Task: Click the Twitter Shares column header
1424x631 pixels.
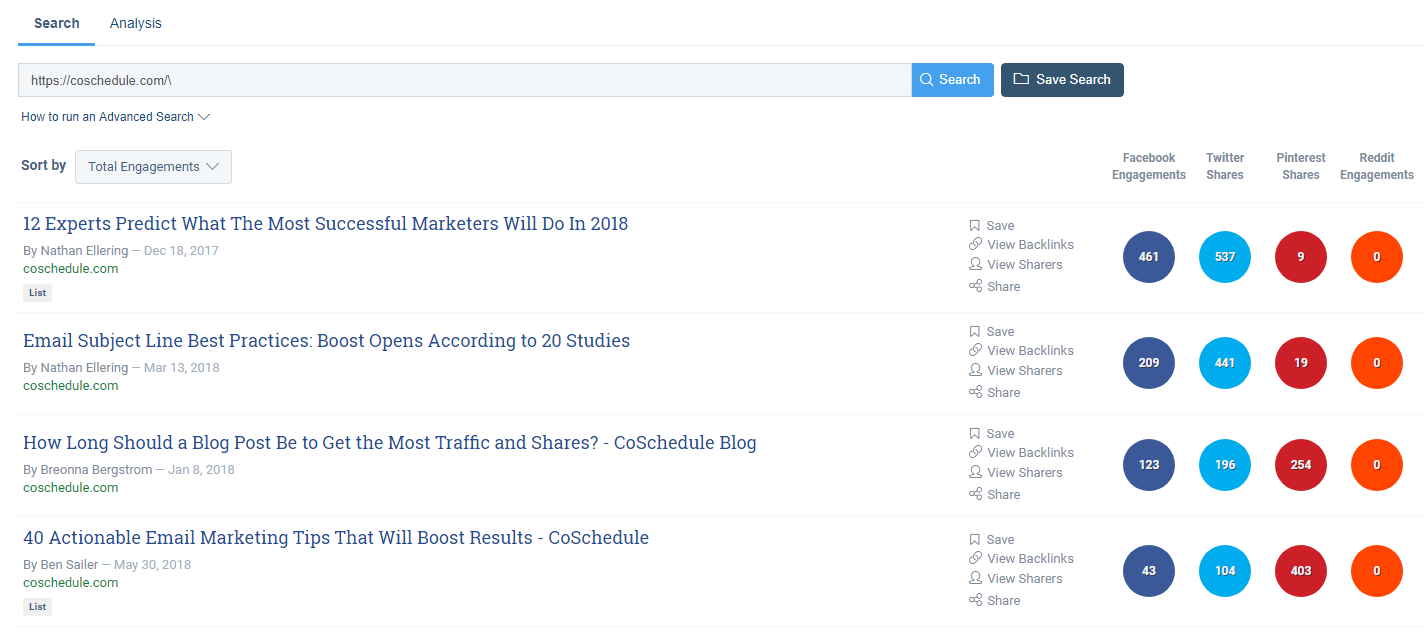Action: (1225, 166)
